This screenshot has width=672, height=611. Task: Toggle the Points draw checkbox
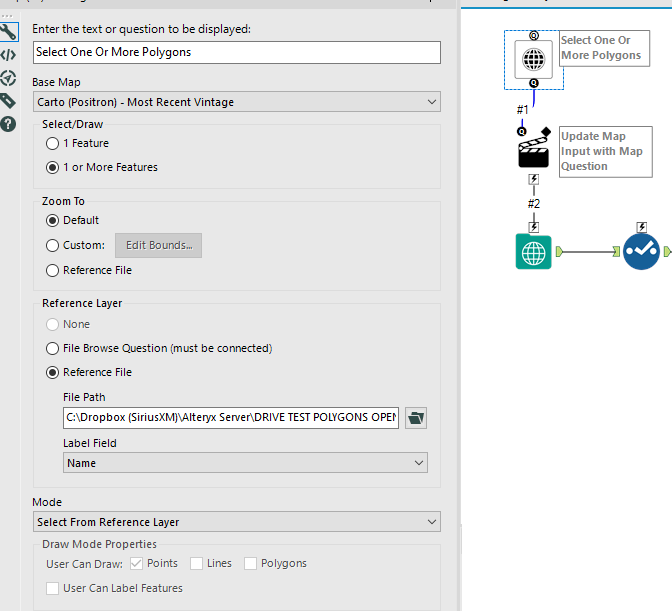136,563
